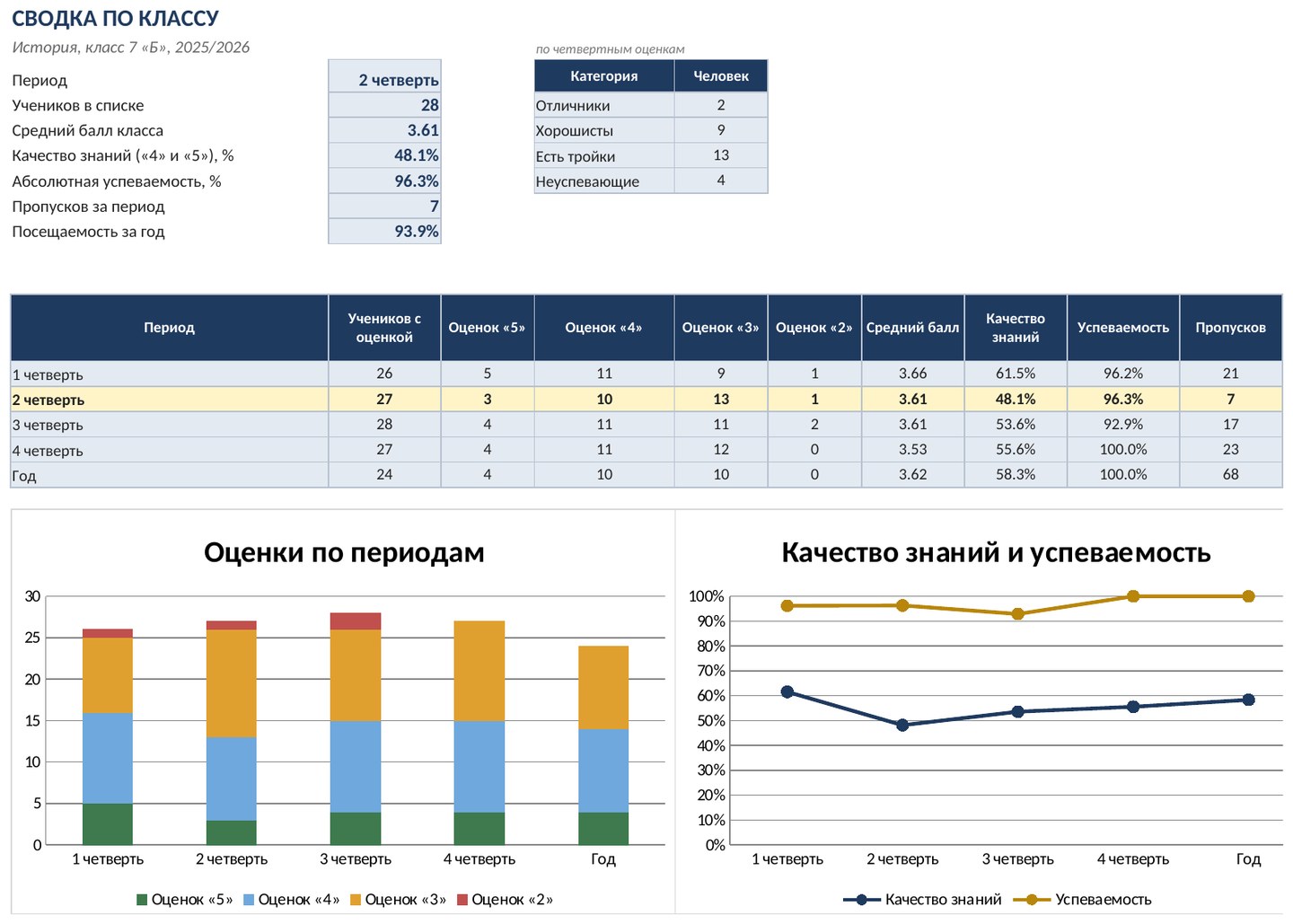Click «Успеваемость» data point at 3 четверть
Screen dimensions: 1293x924
[x=1017, y=614]
